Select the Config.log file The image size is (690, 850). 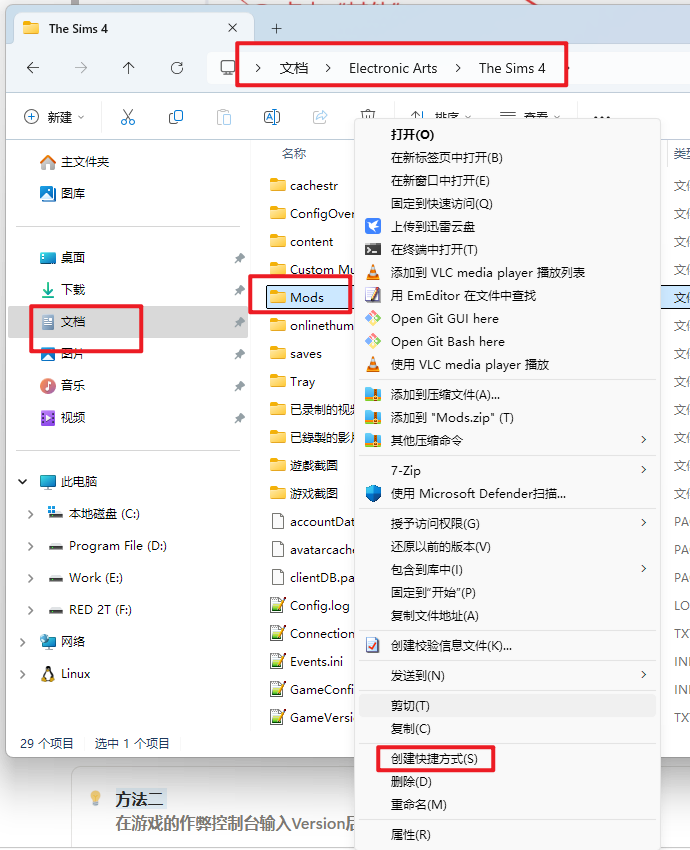310,606
